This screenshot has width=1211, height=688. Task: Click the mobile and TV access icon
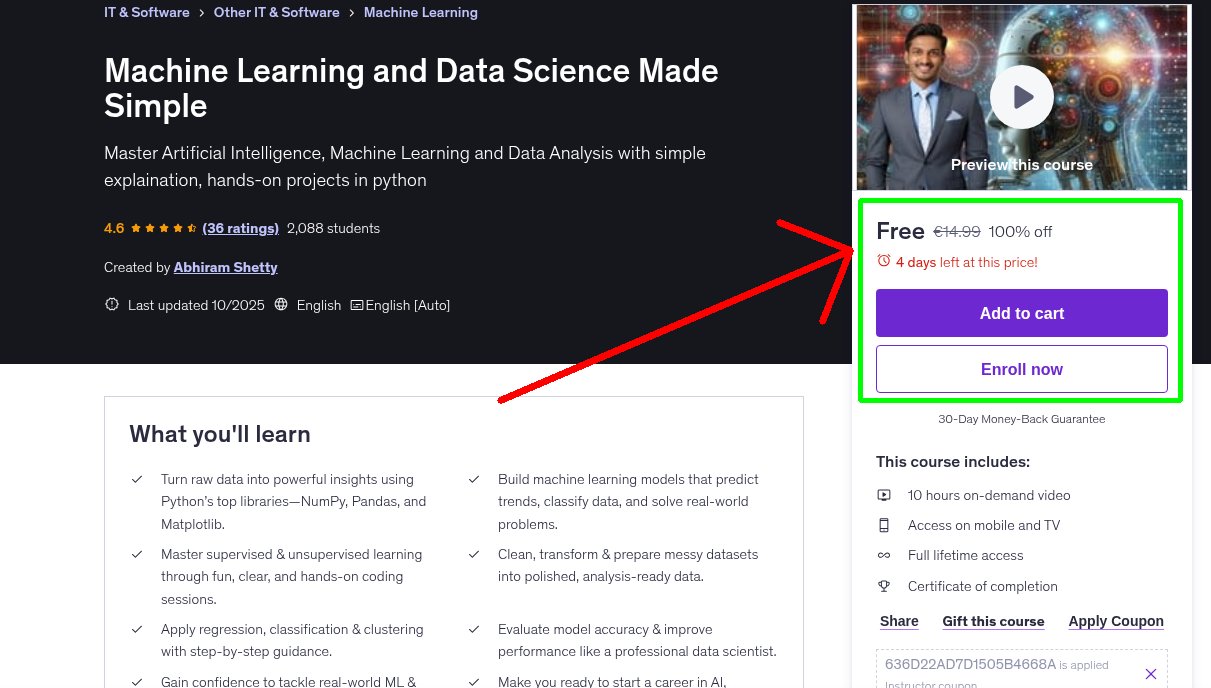[x=884, y=525]
